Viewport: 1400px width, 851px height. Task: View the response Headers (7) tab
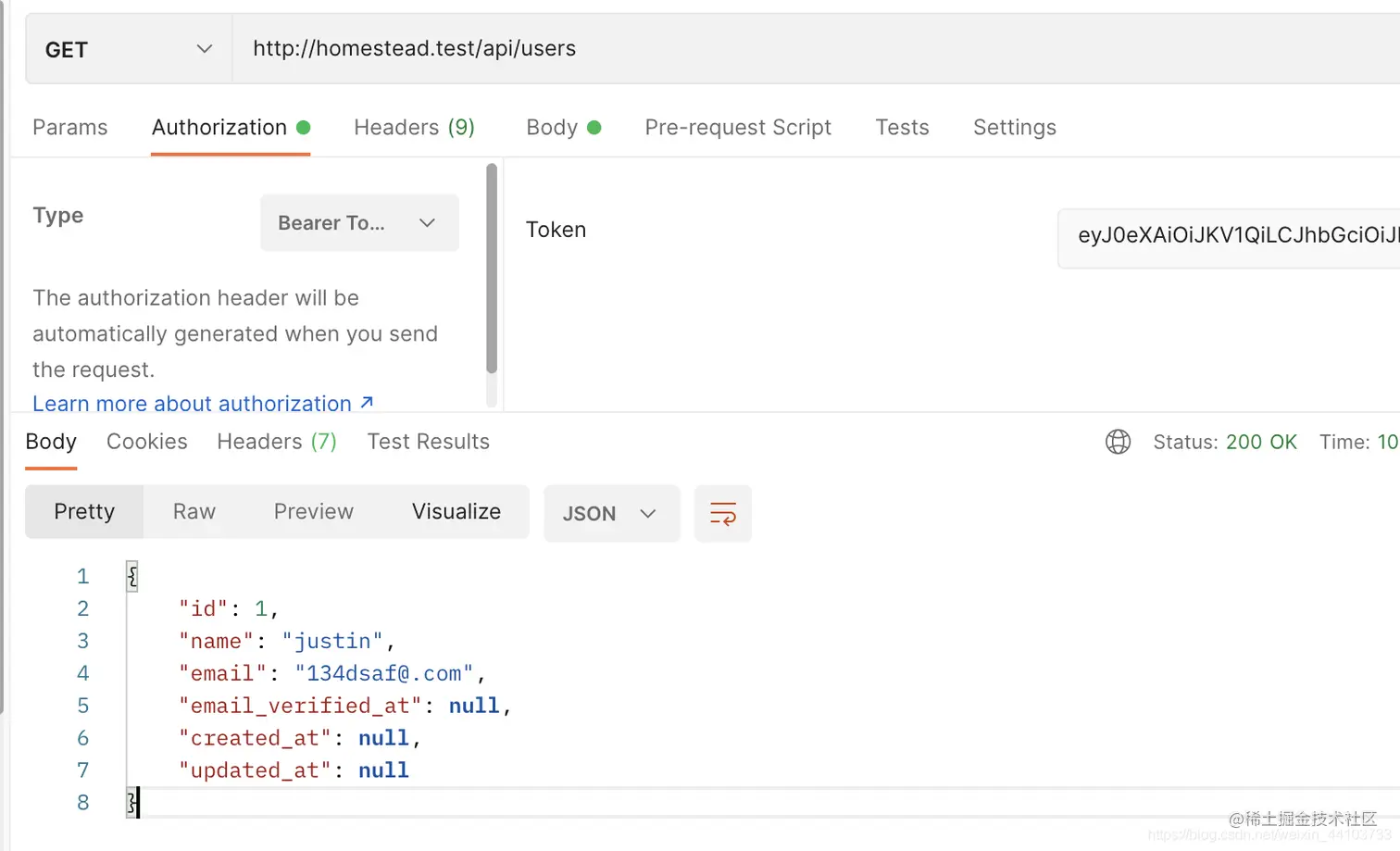coord(276,442)
